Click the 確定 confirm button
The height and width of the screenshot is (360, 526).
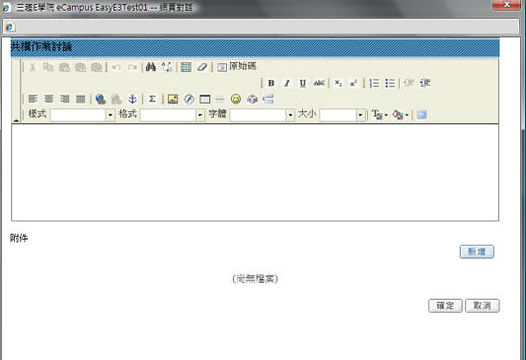coord(445,306)
